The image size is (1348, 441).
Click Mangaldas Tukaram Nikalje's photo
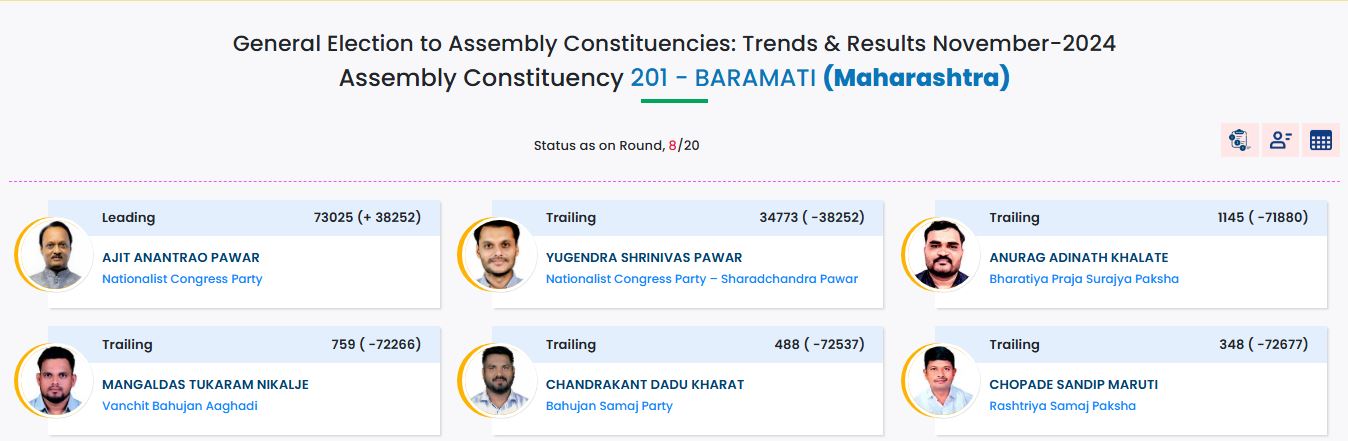[50, 381]
